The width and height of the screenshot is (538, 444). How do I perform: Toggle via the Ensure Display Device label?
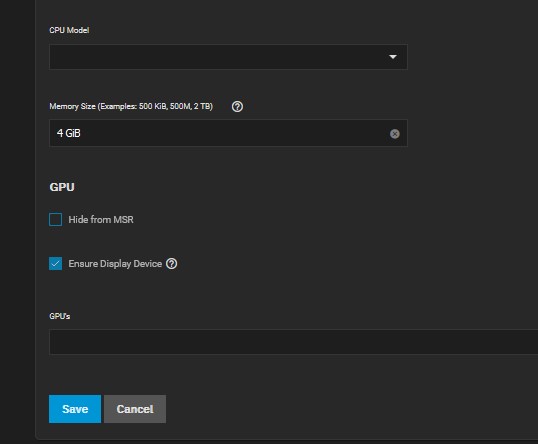pyautogui.click(x=115, y=264)
